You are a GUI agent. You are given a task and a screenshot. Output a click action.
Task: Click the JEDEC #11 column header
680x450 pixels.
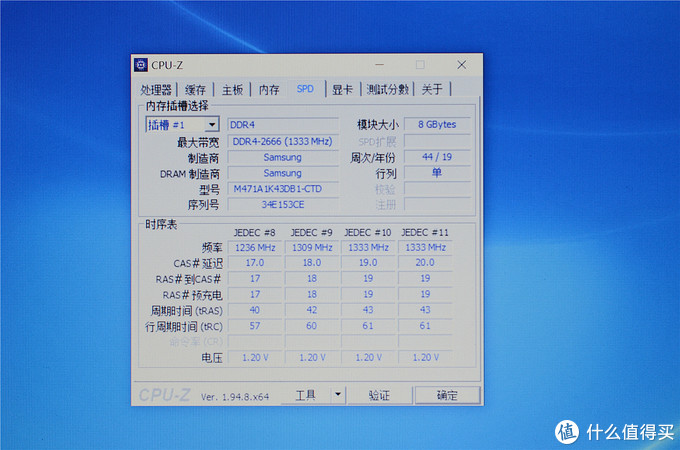click(425, 233)
